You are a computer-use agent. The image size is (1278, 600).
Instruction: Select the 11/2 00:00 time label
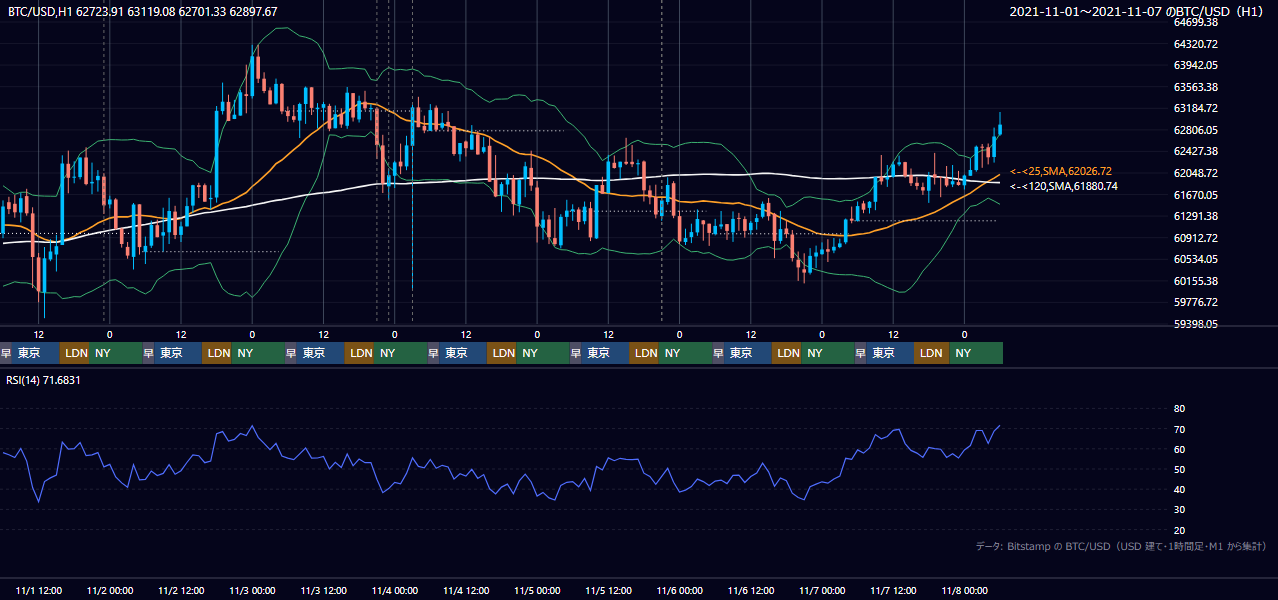(x=111, y=591)
